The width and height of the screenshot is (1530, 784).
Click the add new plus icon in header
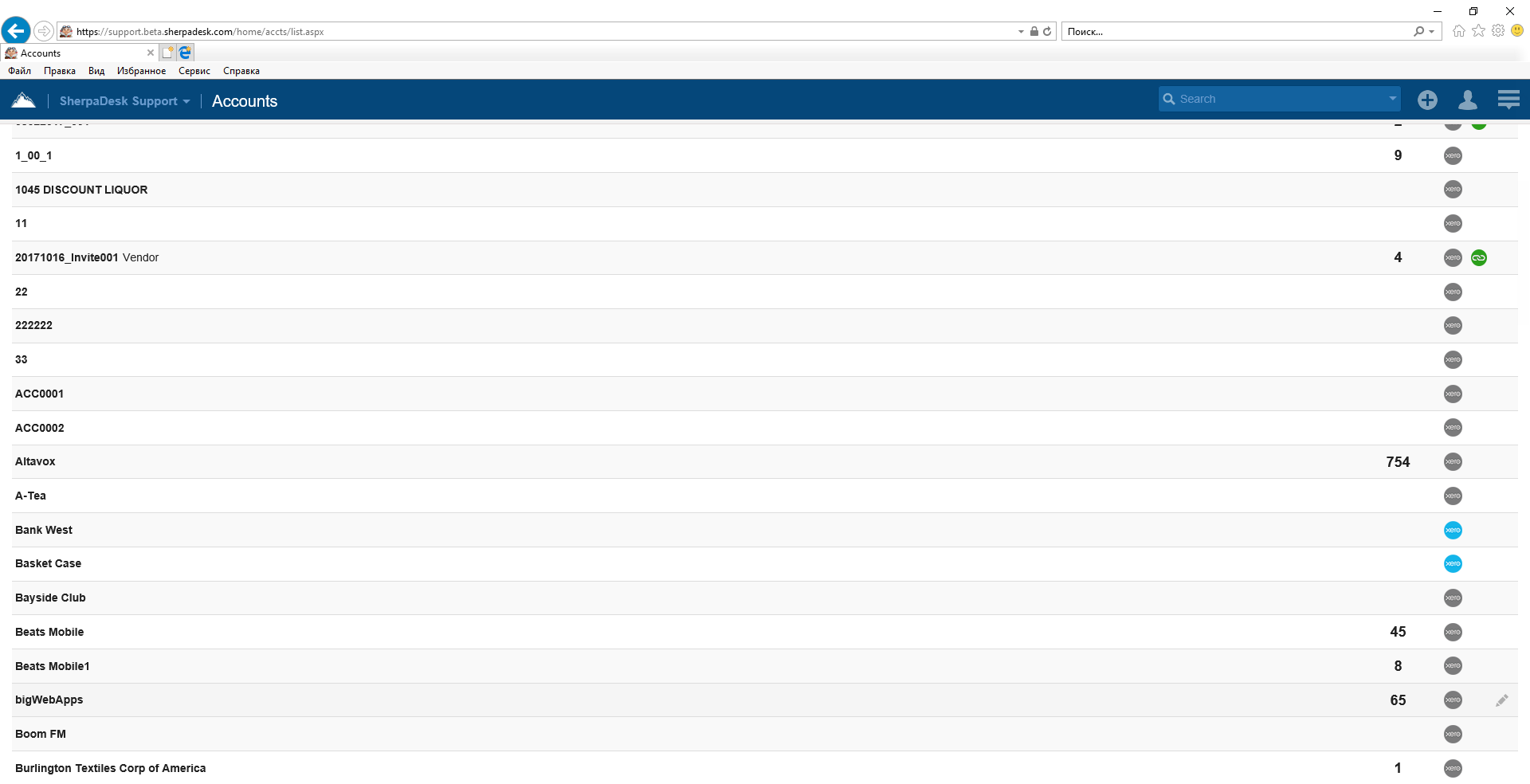pos(1427,100)
